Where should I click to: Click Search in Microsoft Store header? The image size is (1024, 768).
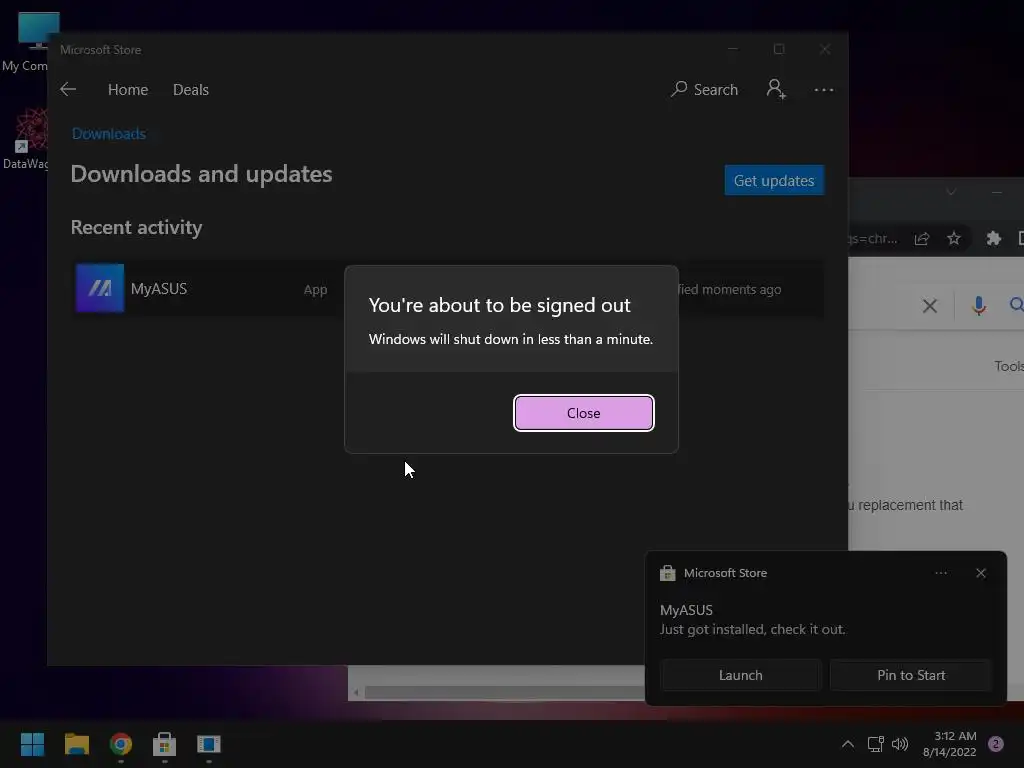pos(704,89)
